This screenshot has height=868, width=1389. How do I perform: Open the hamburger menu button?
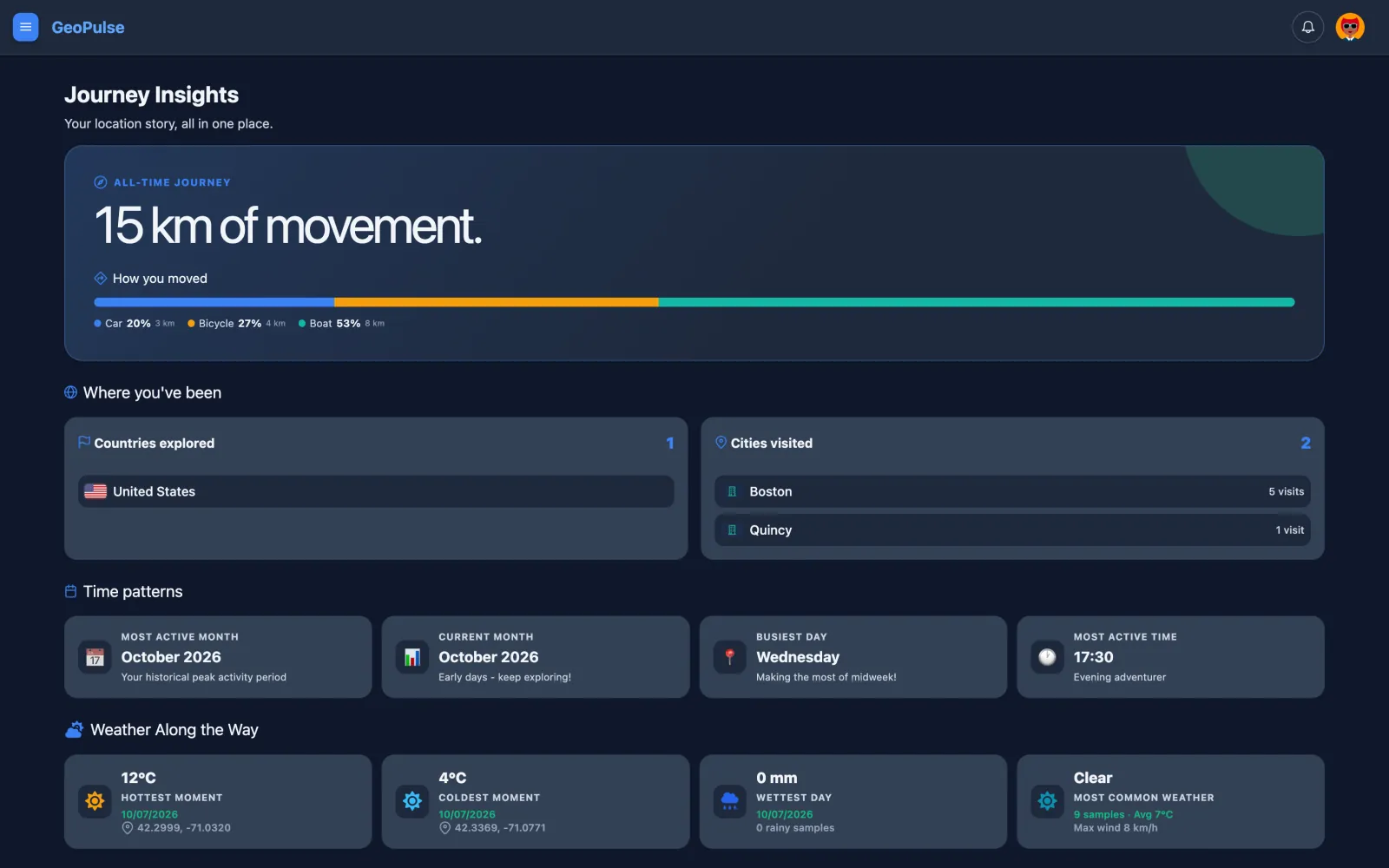point(25,27)
